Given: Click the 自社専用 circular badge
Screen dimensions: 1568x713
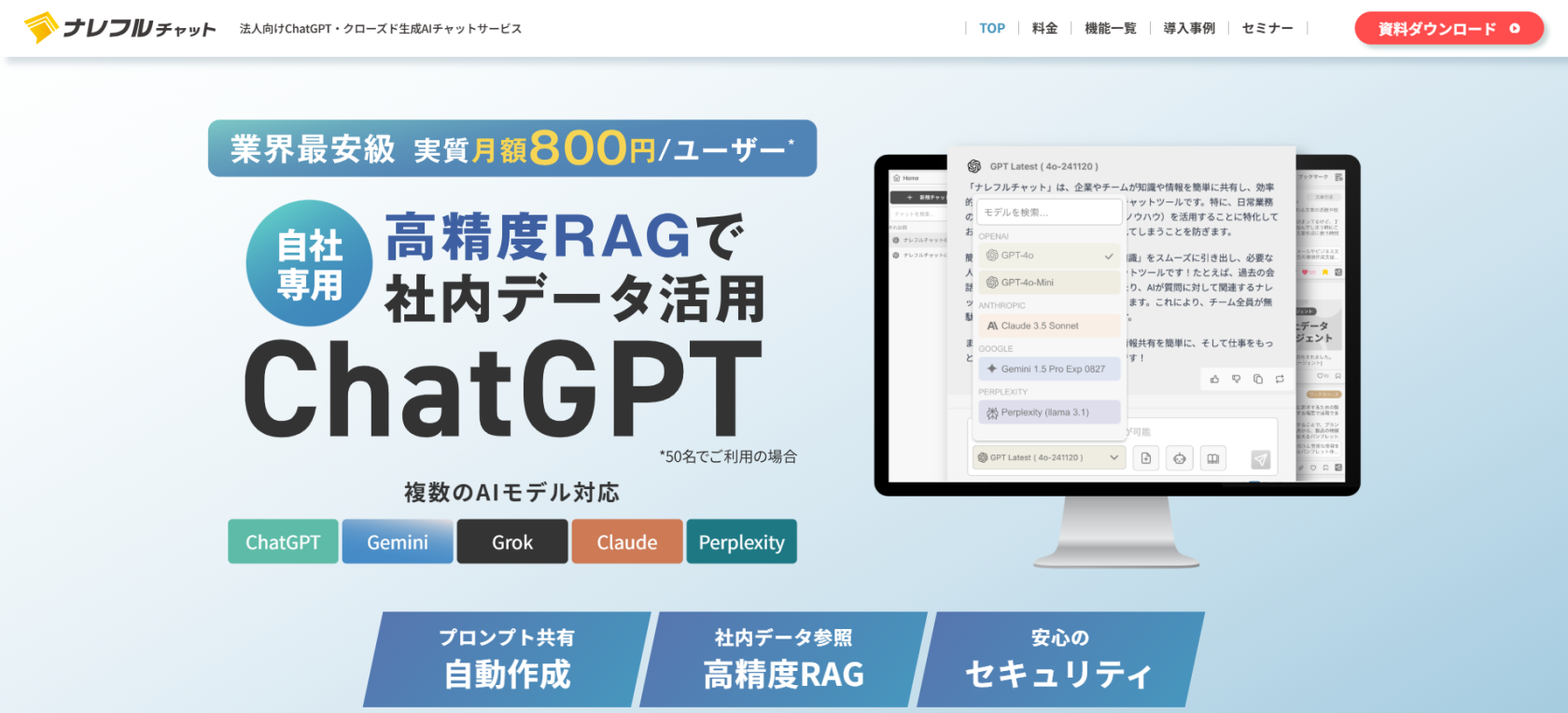Looking at the screenshot, I should (310, 263).
